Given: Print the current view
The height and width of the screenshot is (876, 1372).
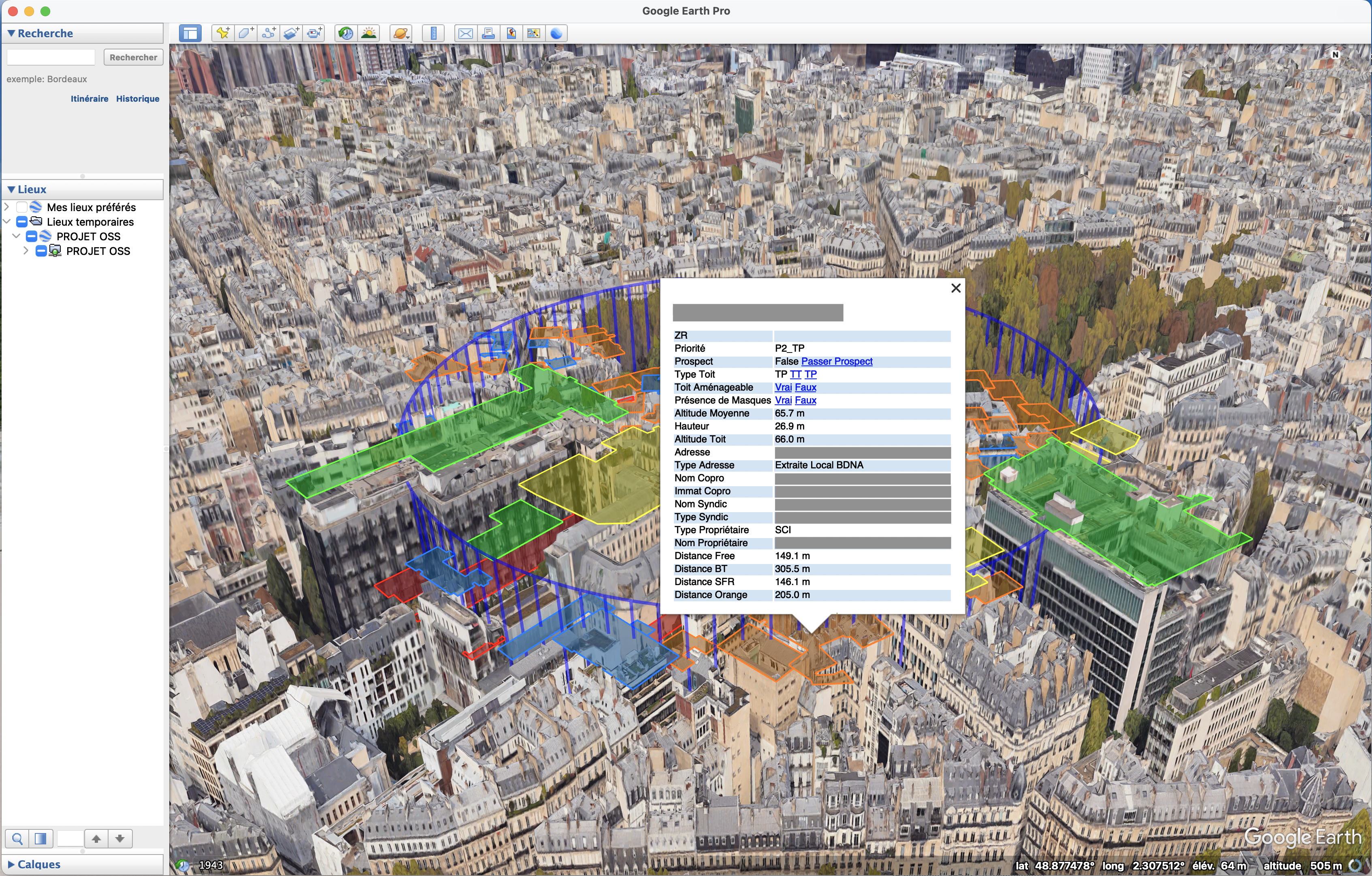Looking at the screenshot, I should coord(488,34).
